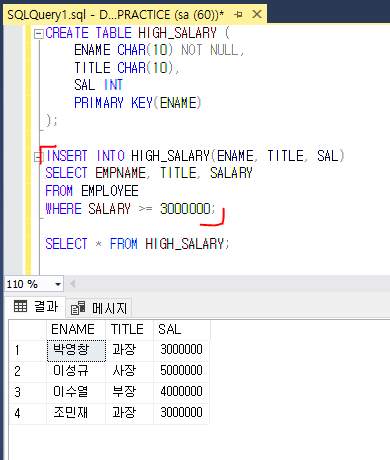Click the 3000000 value in WHERE clause
The width and height of the screenshot is (390, 460).
pos(185,209)
